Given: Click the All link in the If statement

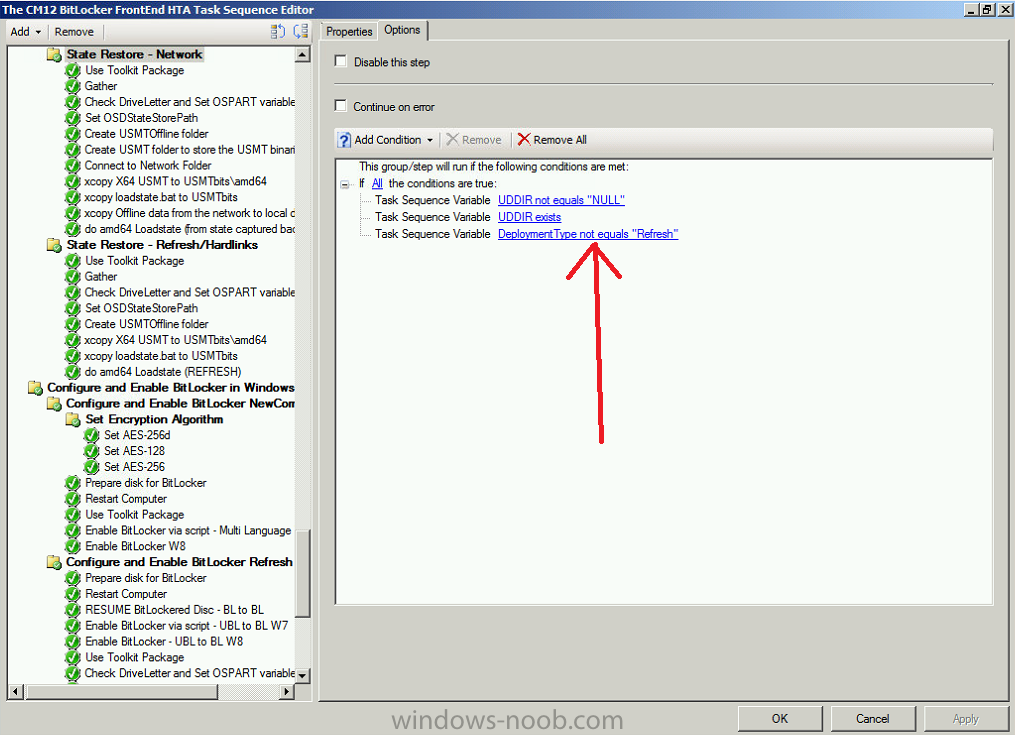Looking at the screenshot, I should (377, 183).
